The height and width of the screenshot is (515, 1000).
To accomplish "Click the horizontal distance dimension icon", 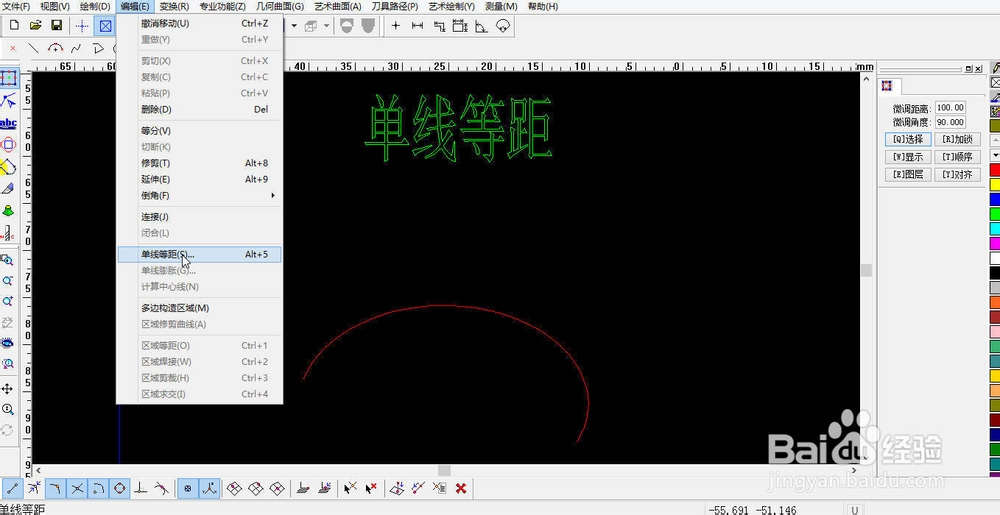I will [417, 26].
